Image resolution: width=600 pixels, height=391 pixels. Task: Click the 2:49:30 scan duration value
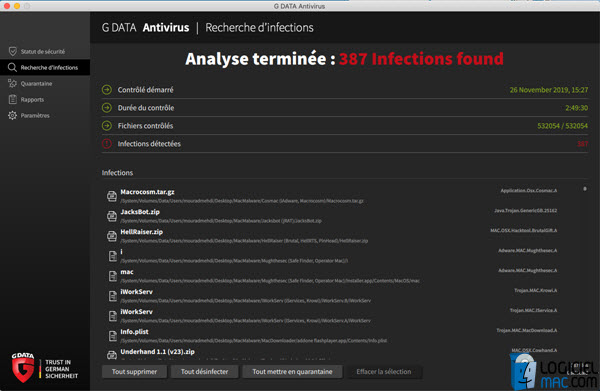(576, 108)
